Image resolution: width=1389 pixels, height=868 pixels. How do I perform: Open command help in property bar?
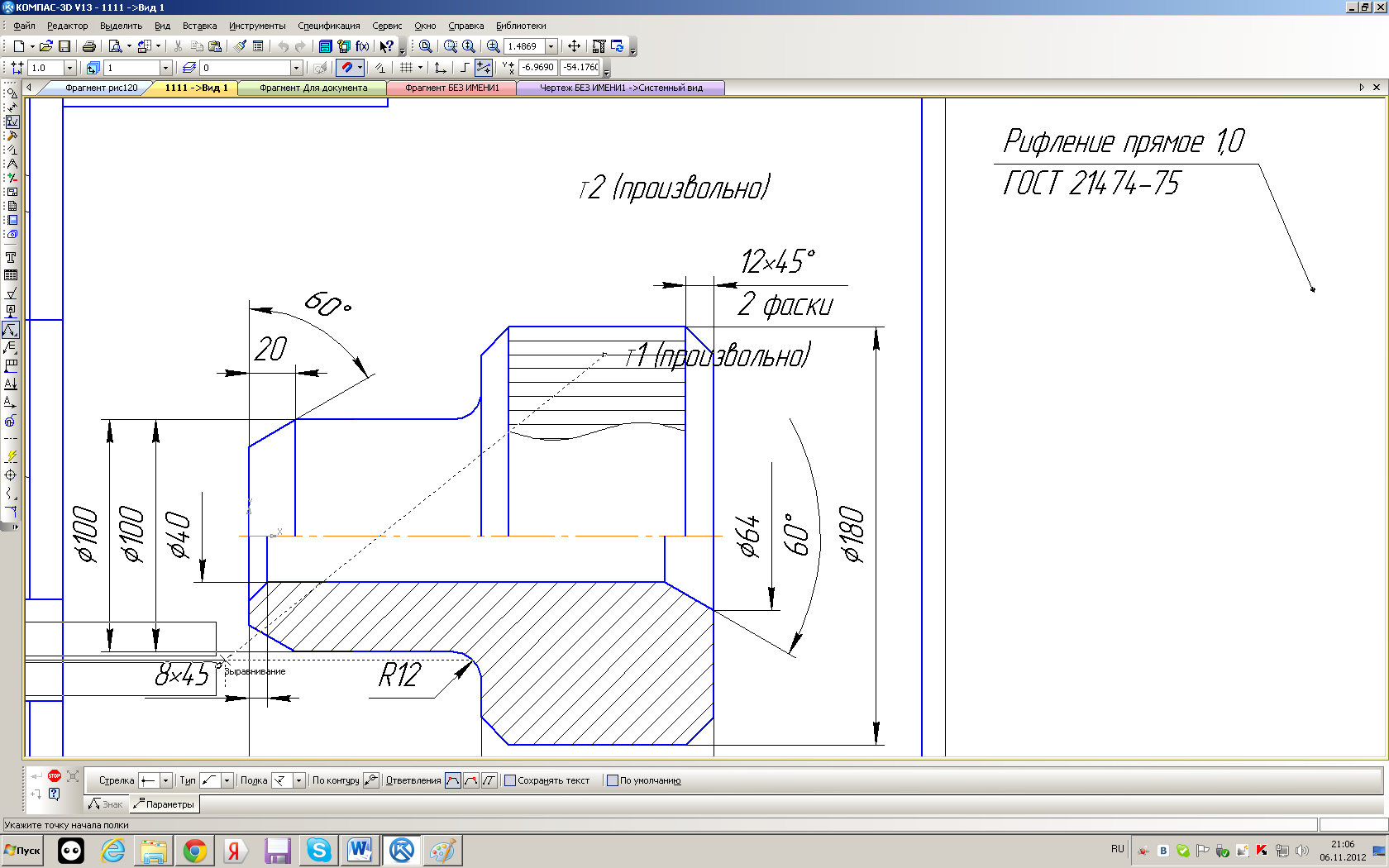[x=55, y=794]
